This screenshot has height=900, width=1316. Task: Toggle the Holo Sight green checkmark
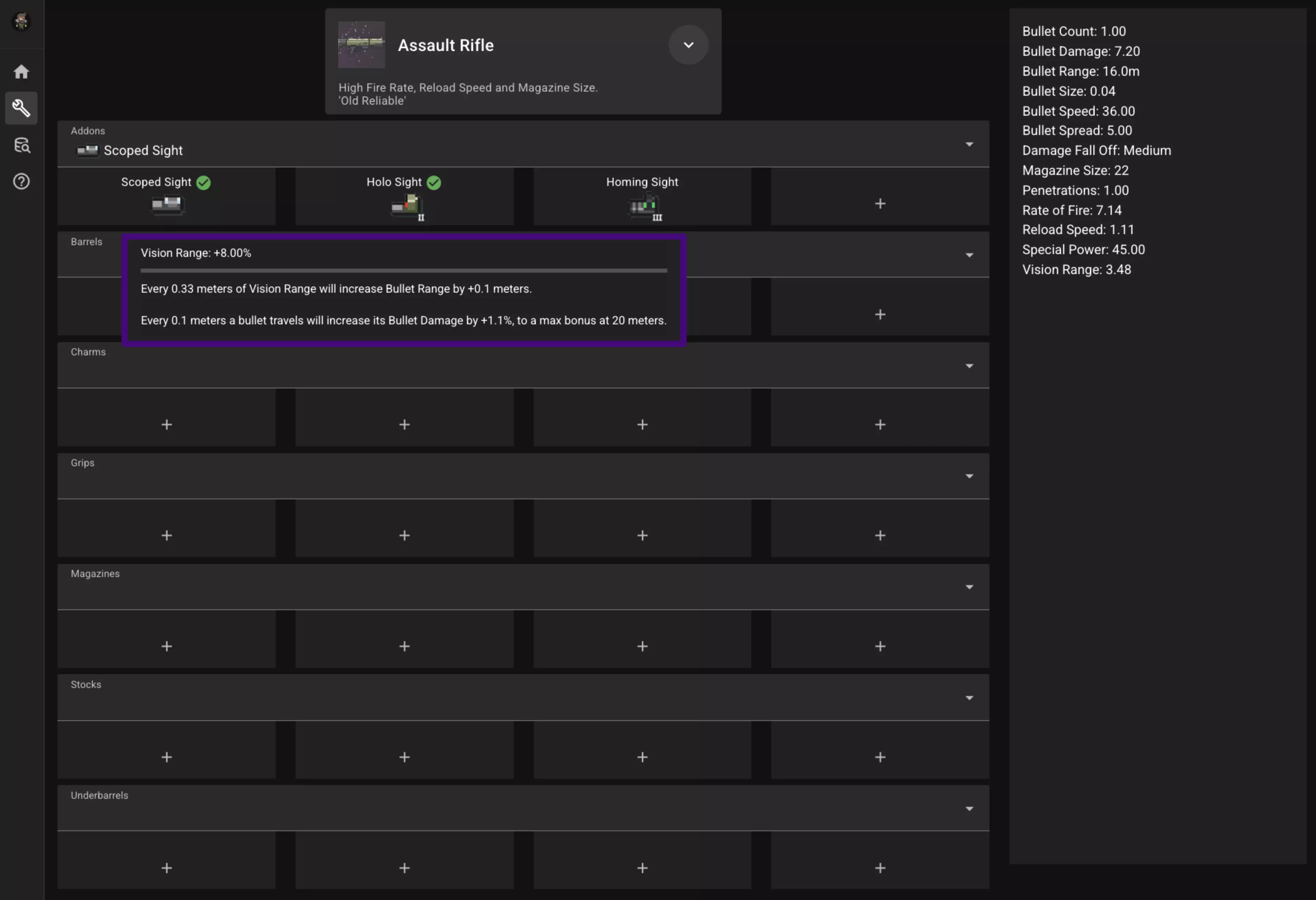click(x=434, y=182)
